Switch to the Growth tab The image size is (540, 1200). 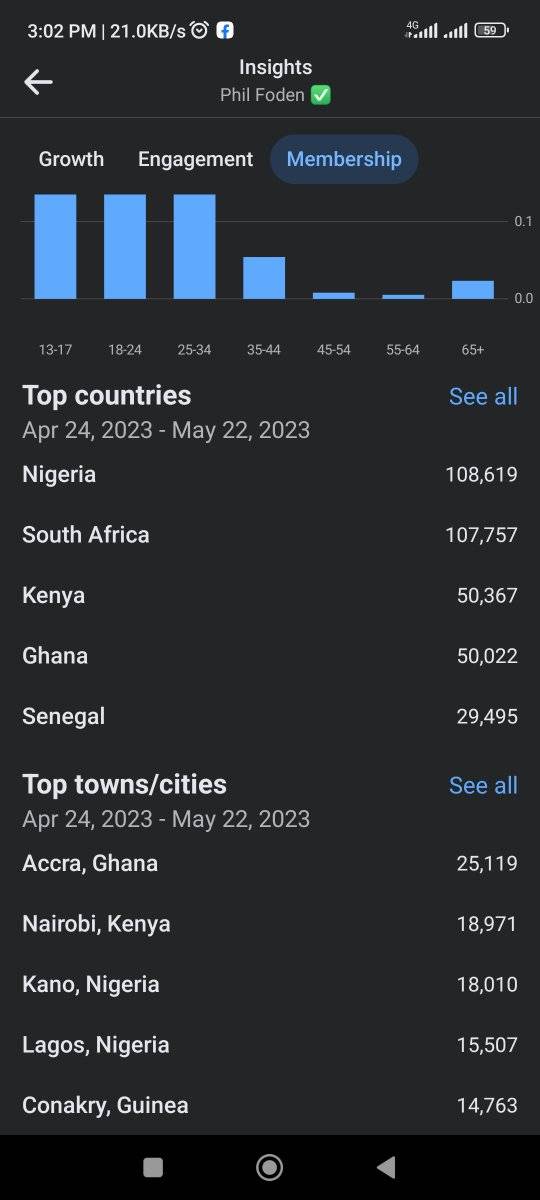(x=71, y=159)
